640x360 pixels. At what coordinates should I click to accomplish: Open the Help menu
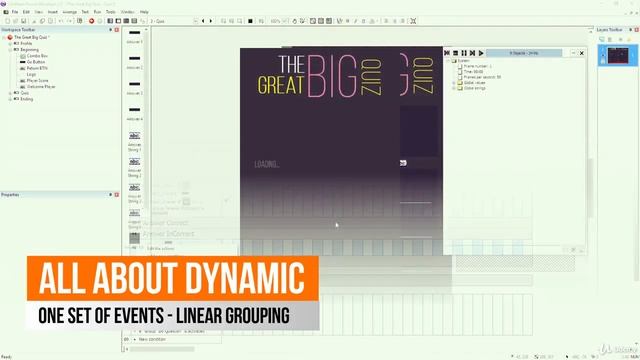(x=144, y=12)
